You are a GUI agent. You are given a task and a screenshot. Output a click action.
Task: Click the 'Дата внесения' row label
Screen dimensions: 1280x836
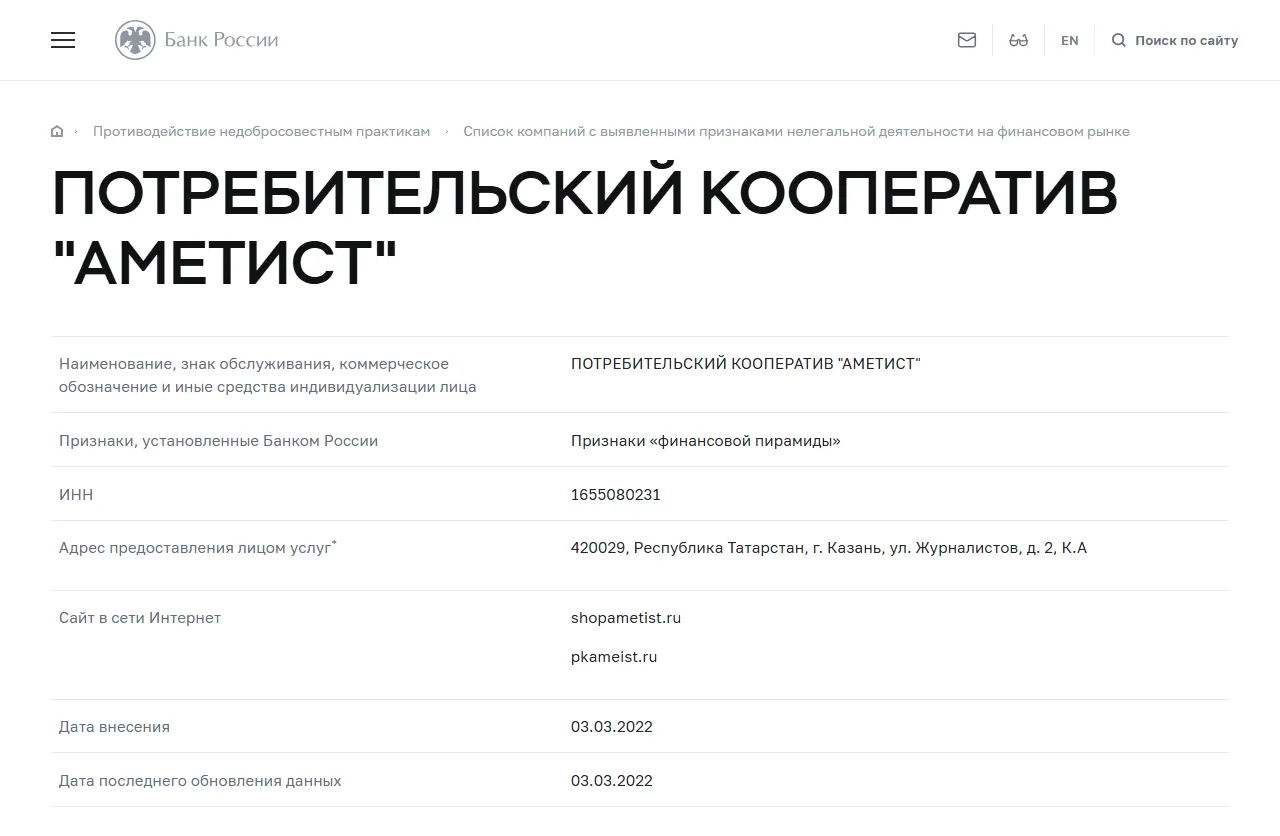[115, 727]
